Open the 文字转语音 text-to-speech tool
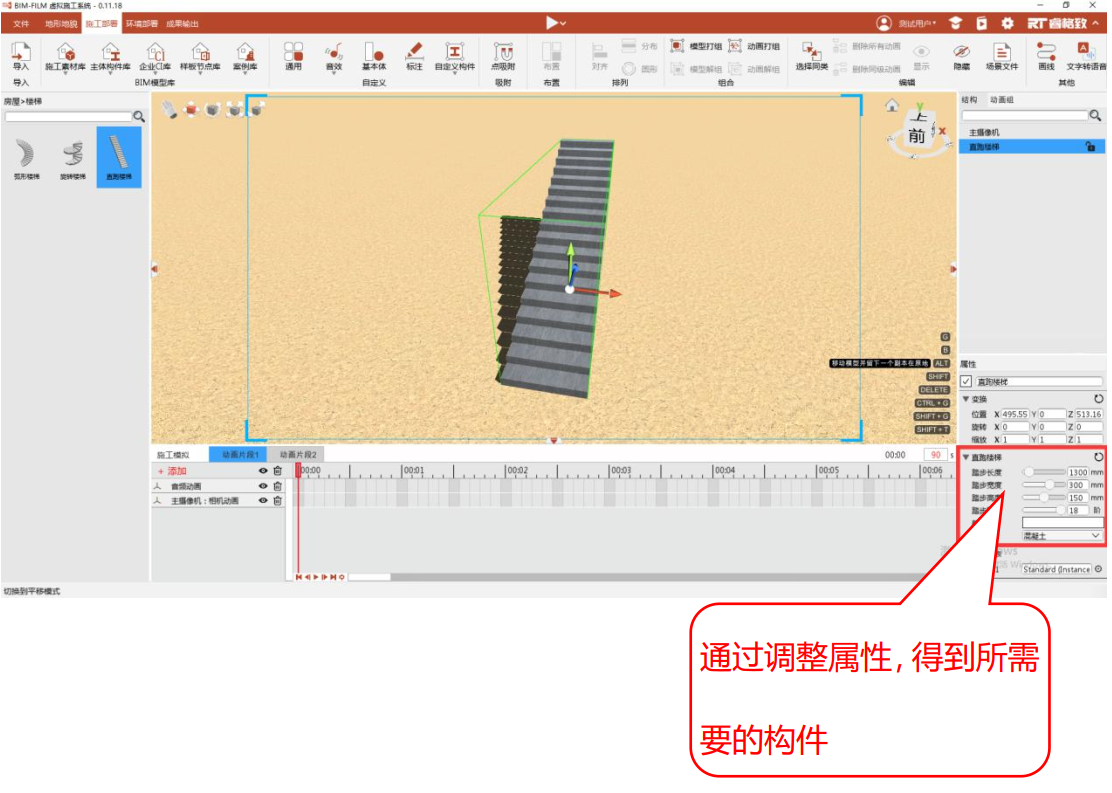1112x793 pixels. [x=1086, y=56]
